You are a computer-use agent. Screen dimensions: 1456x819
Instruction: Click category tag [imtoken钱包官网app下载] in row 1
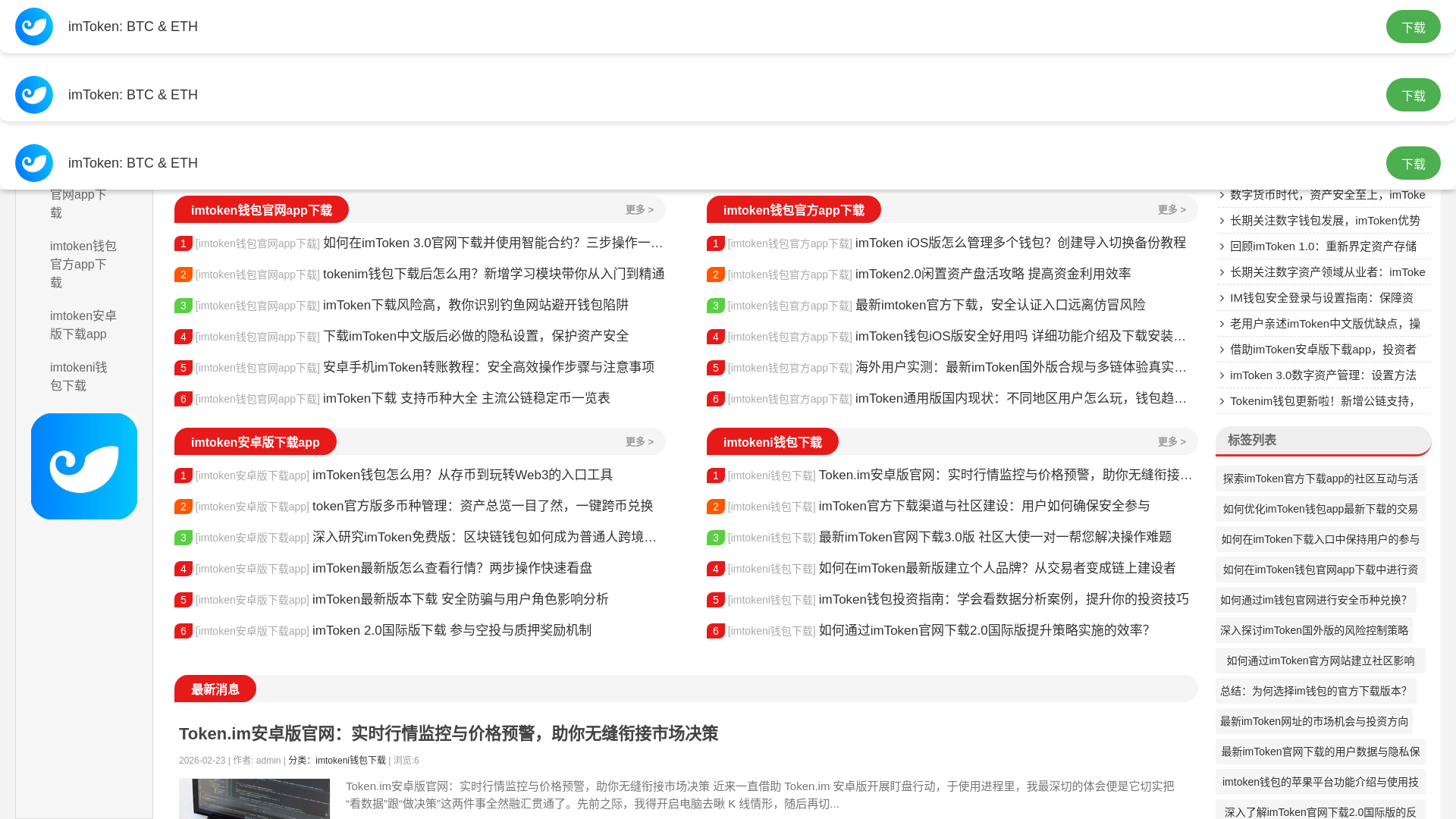(x=258, y=243)
